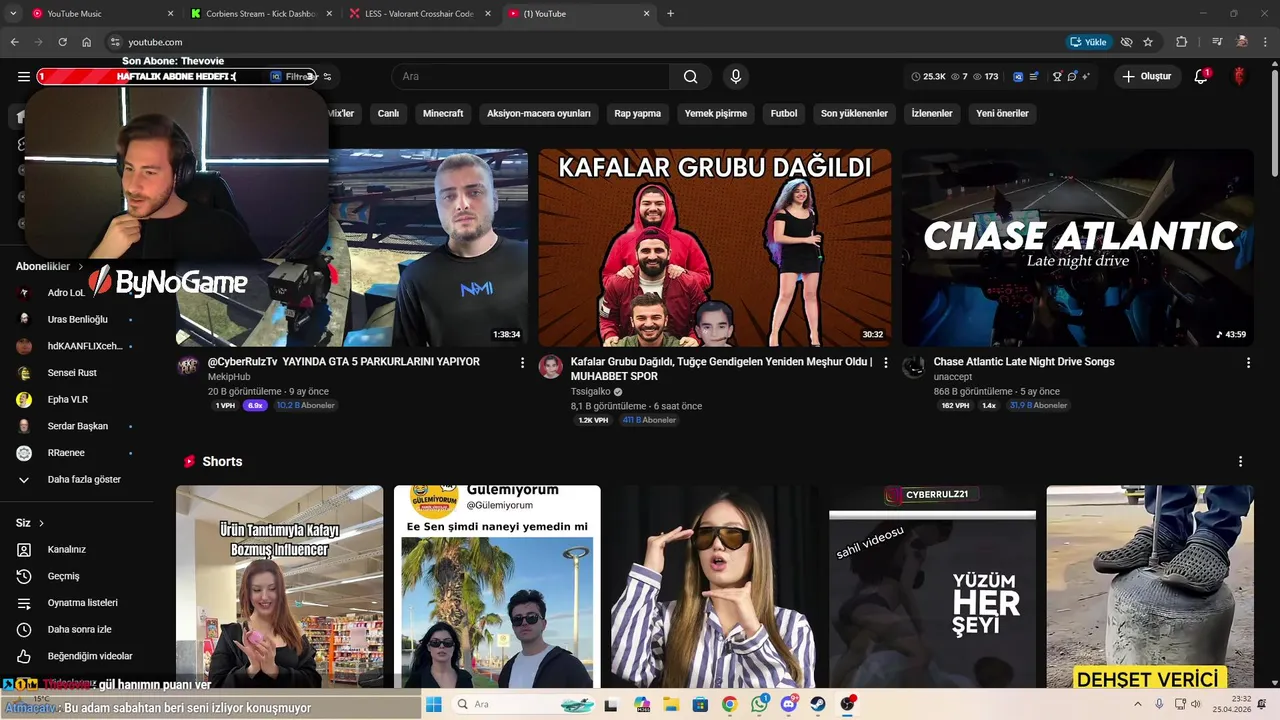
Task: Select the Yemek pişirme filter chip
Action: pyautogui.click(x=716, y=114)
